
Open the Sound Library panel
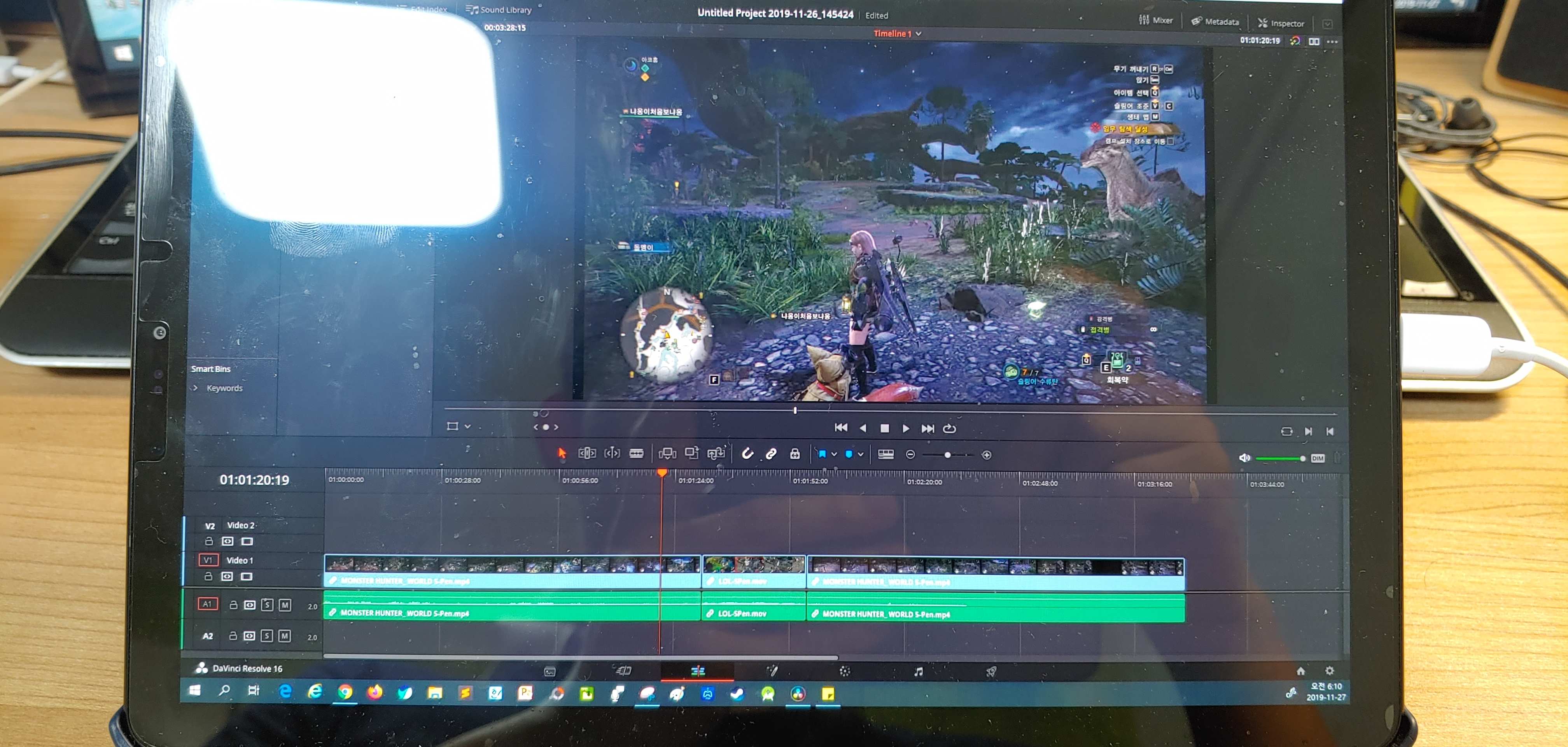point(499,10)
